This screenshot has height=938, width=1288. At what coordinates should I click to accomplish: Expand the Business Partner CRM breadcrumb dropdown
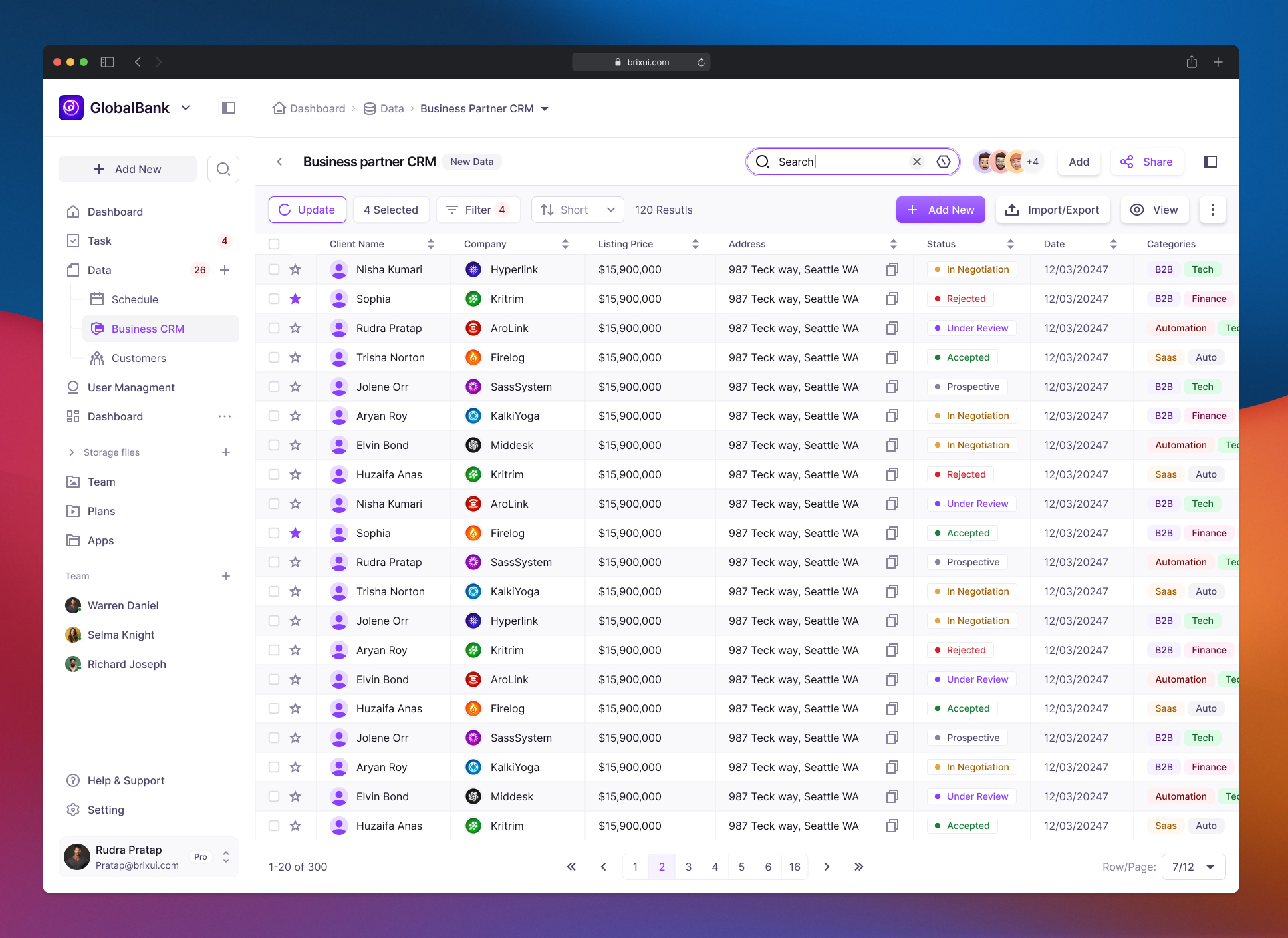tap(545, 108)
